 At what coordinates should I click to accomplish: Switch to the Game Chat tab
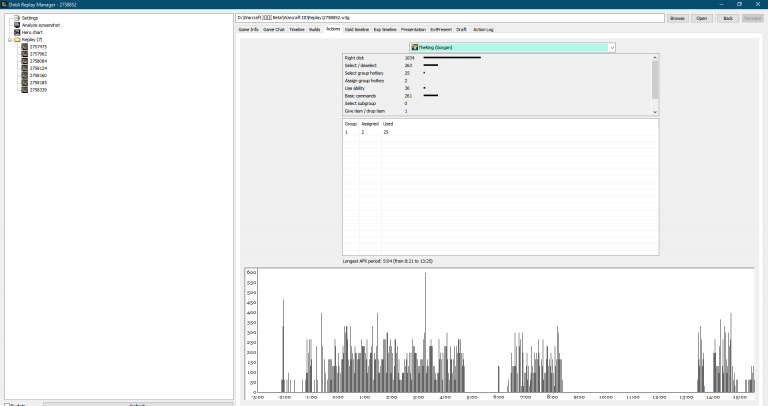pyautogui.click(x=274, y=30)
